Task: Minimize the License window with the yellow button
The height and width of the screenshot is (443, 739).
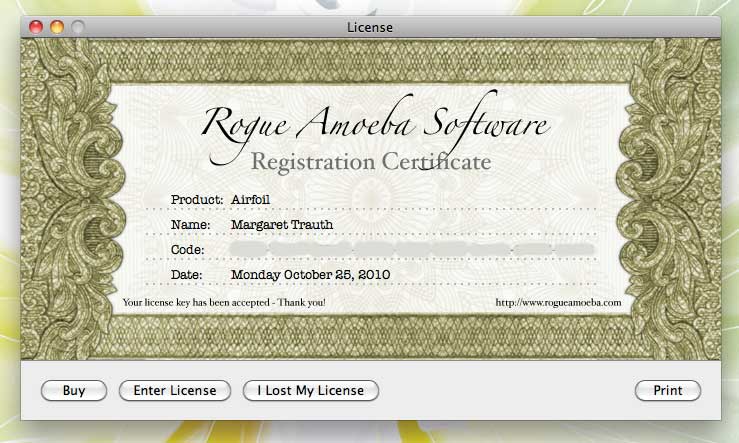Action: coord(57,27)
